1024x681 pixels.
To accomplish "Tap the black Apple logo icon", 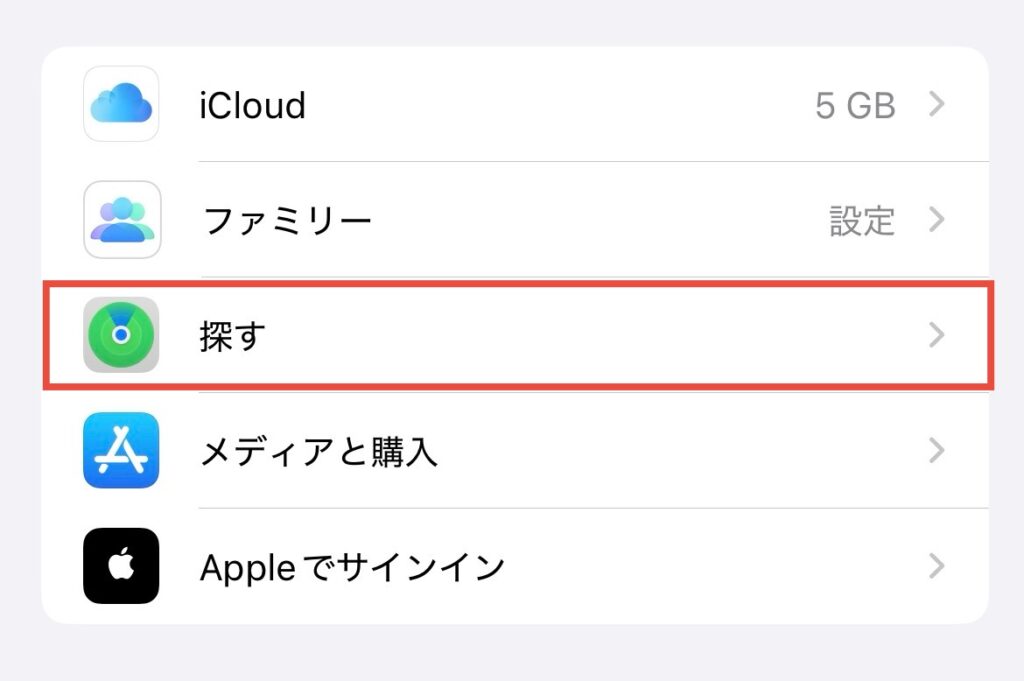I will tap(121, 565).
